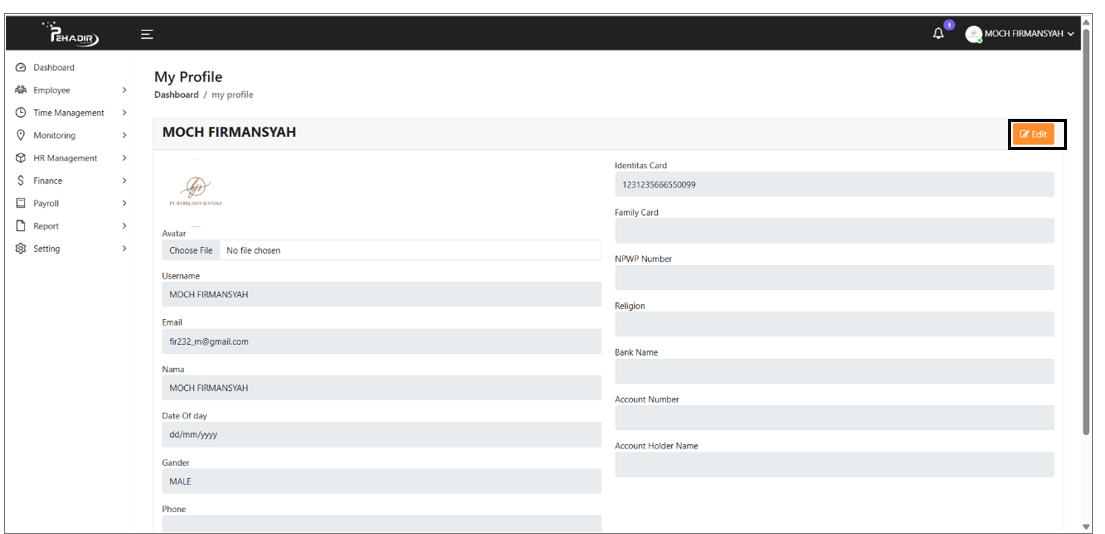The image size is (1105, 534).
Task: Click the NPWP Number field
Action: (834, 278)
